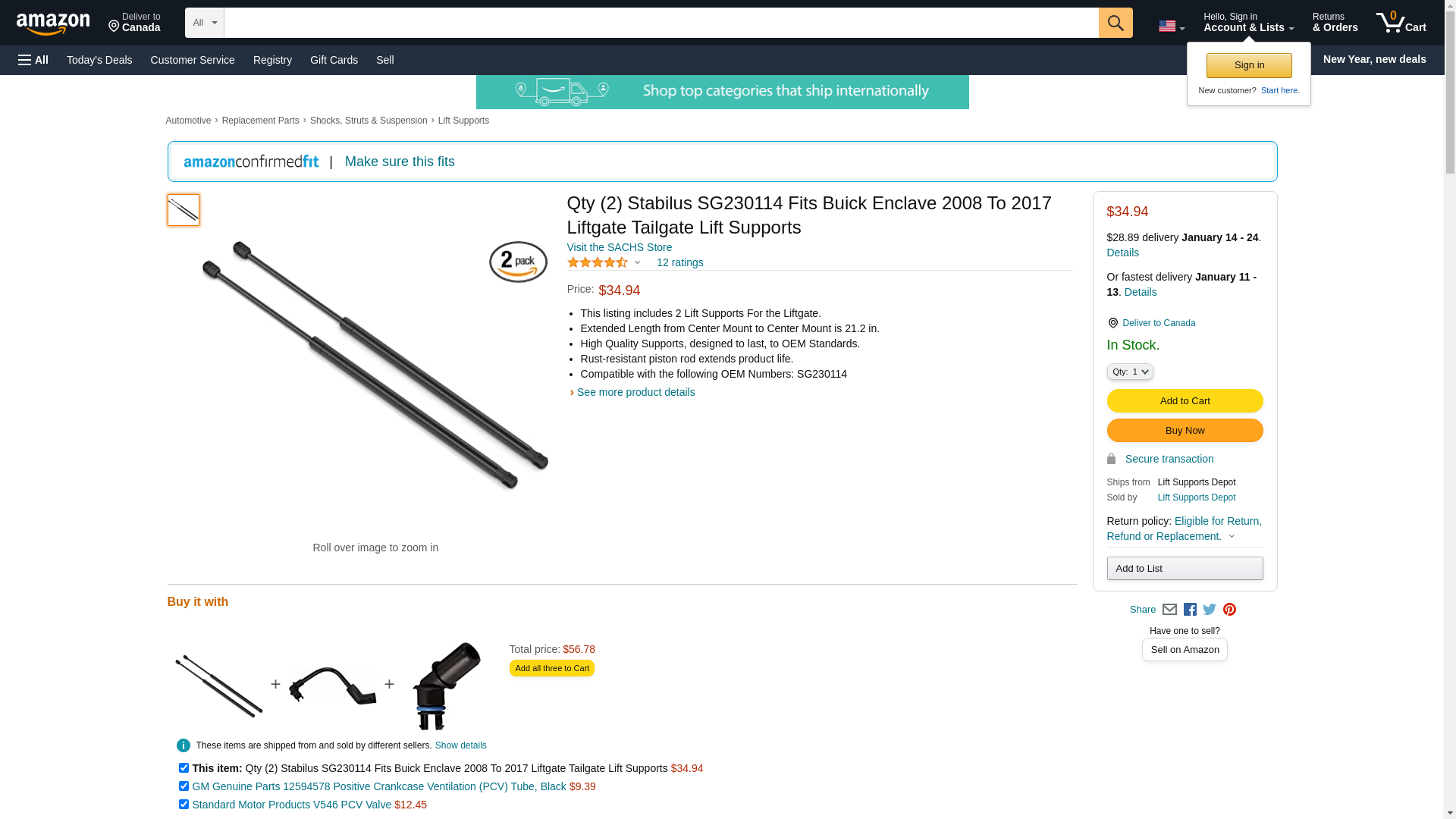Uncheck Standard Motor Products PCV Valve checkbox
Screen dimensions: 1456x819
pos(184,805)
